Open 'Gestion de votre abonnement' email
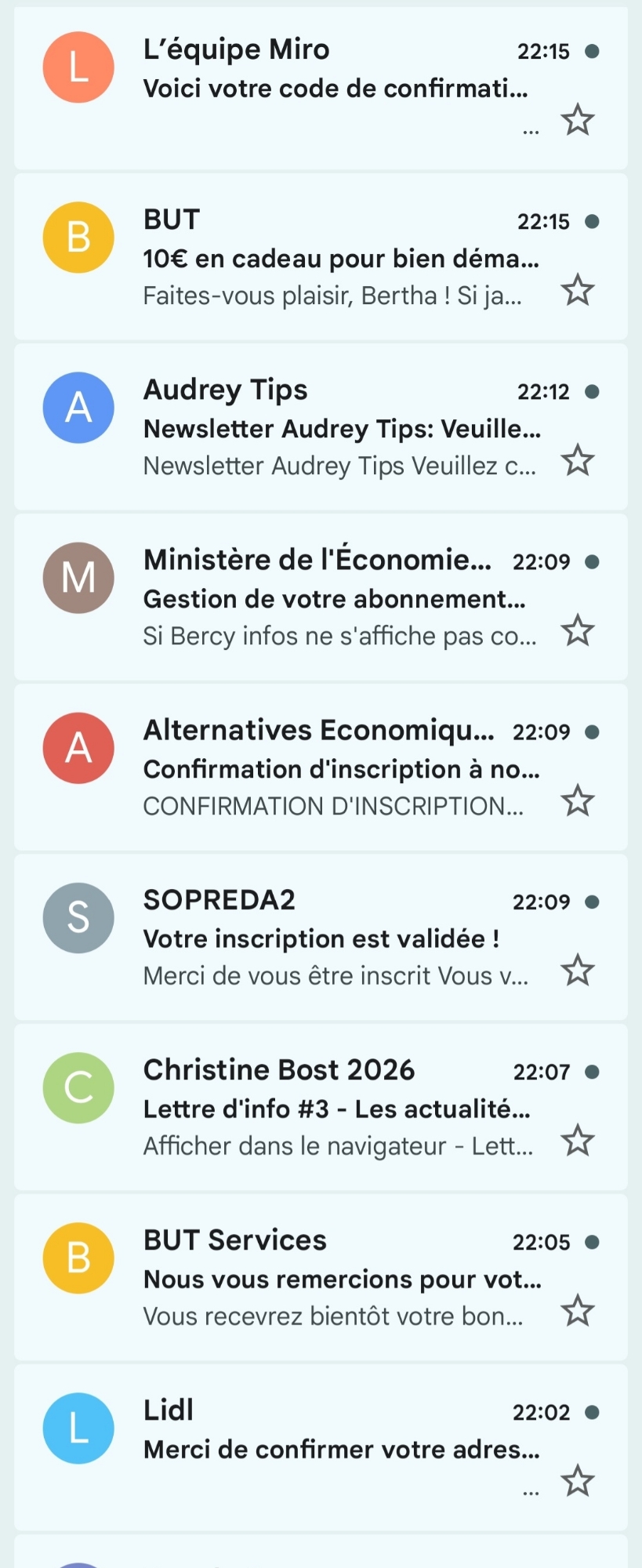Viewport: 642px width, 1568px height. point(334,599)
